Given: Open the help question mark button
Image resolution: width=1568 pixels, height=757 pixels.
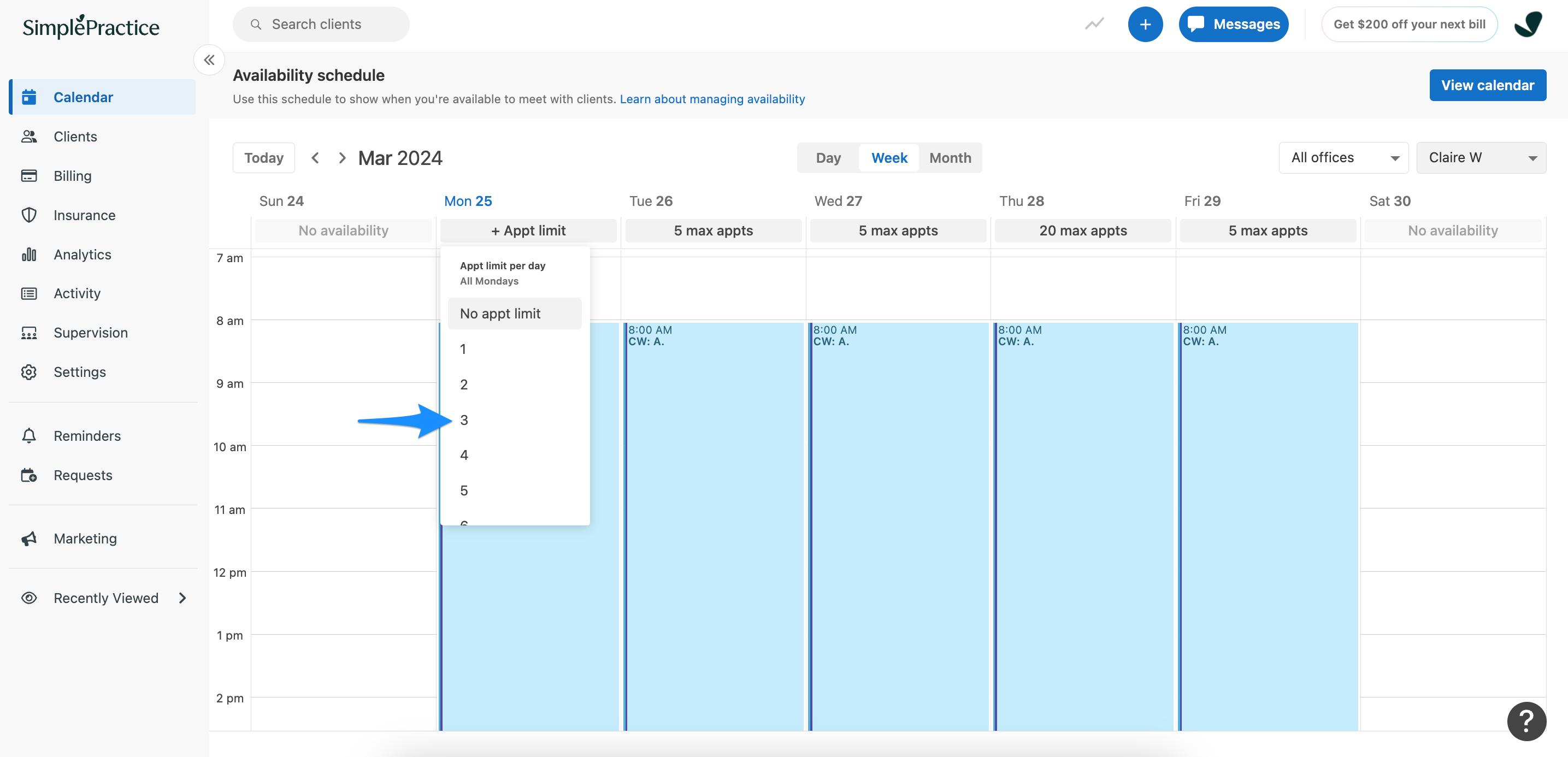Looking at the screenshot, I should coord(1526,721).
